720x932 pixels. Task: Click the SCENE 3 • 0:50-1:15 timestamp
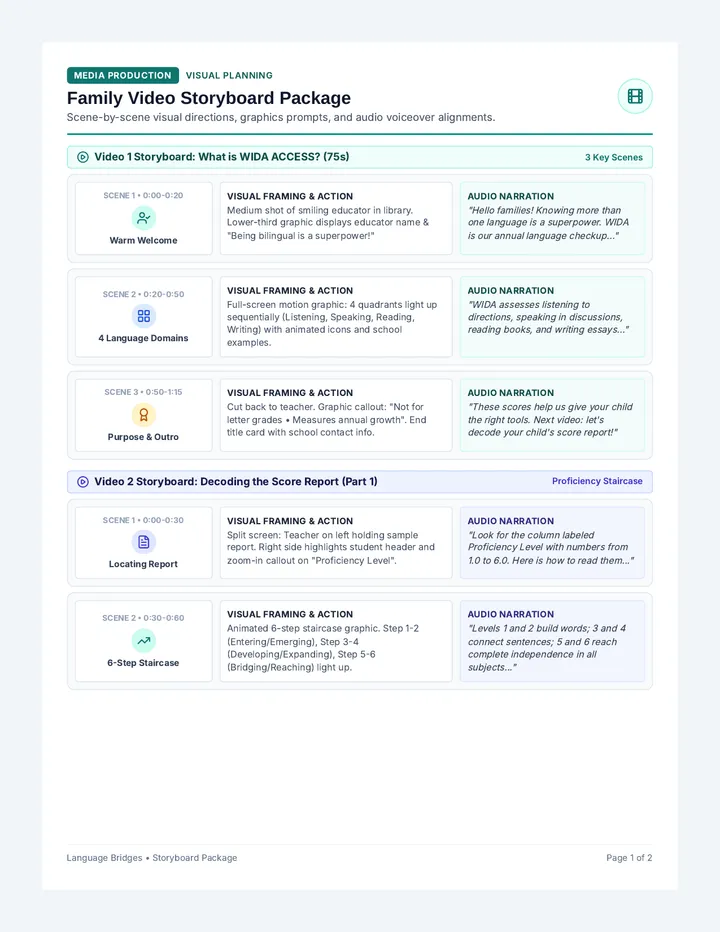tap(143, 392)
